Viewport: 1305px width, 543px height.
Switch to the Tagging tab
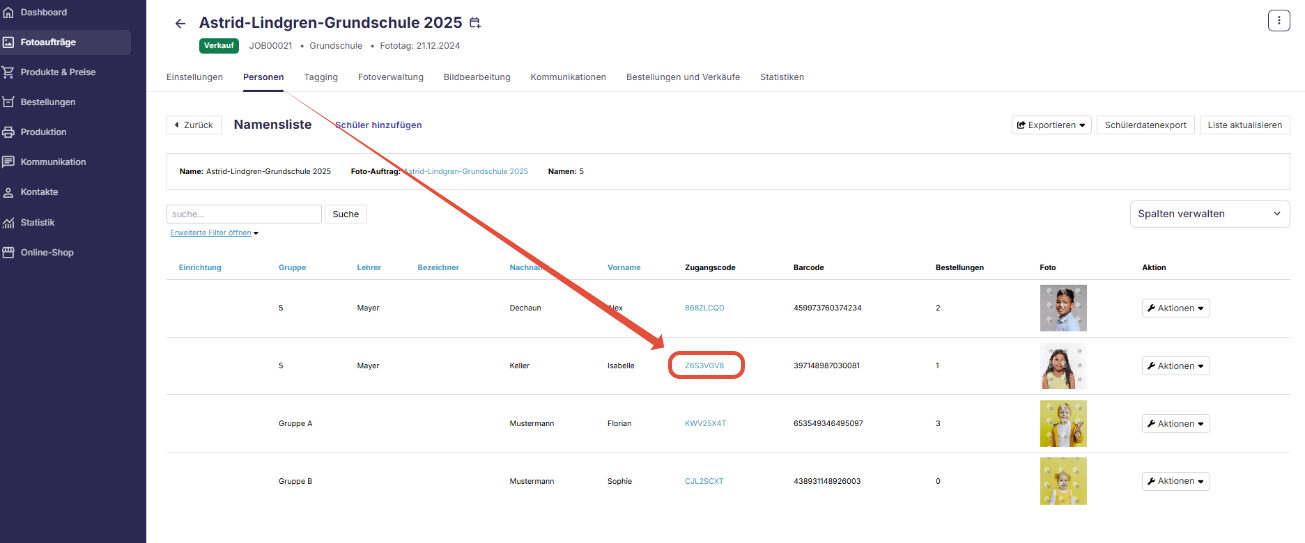coord(321,77)
